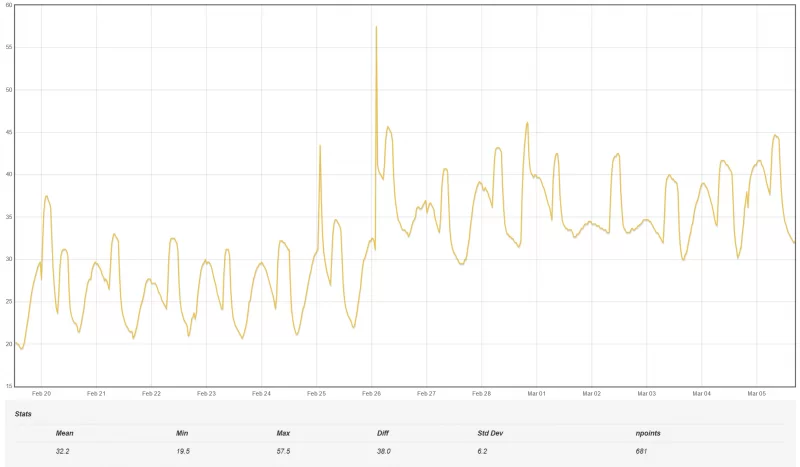Click the Min column header in Stats
The image size is (800, 467).
182,433
